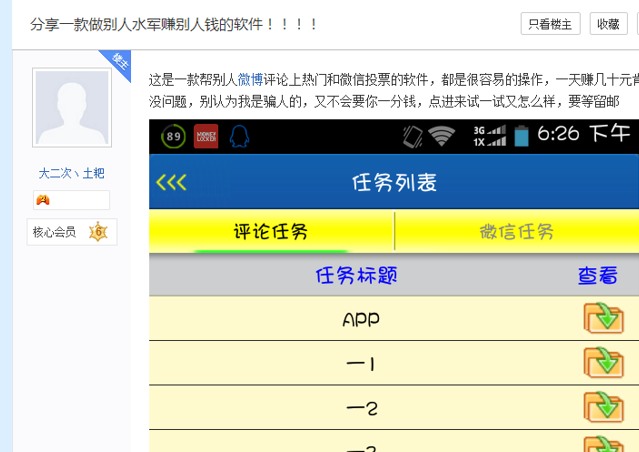Open the thread title 分享一款做别人水军赚别人钱的软件
The image size is (639, 452).
(173, 24)
